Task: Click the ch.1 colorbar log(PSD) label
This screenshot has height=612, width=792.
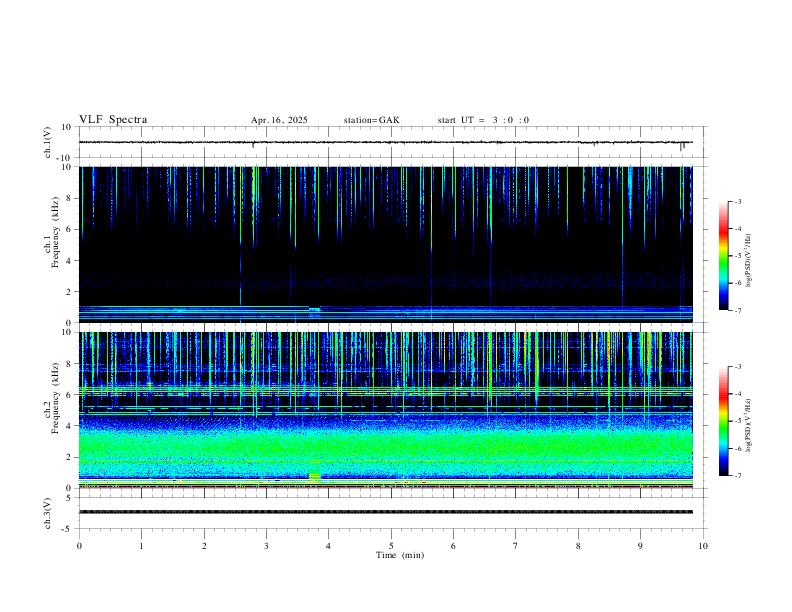Action: coord(748,261)
